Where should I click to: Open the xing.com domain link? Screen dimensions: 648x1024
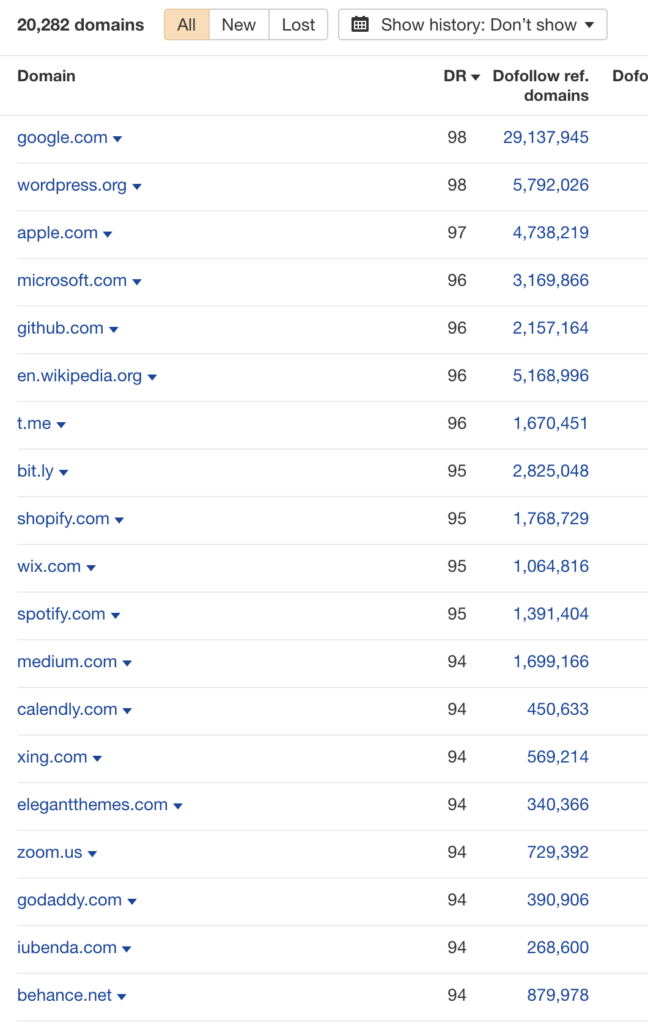pos(52,758)
